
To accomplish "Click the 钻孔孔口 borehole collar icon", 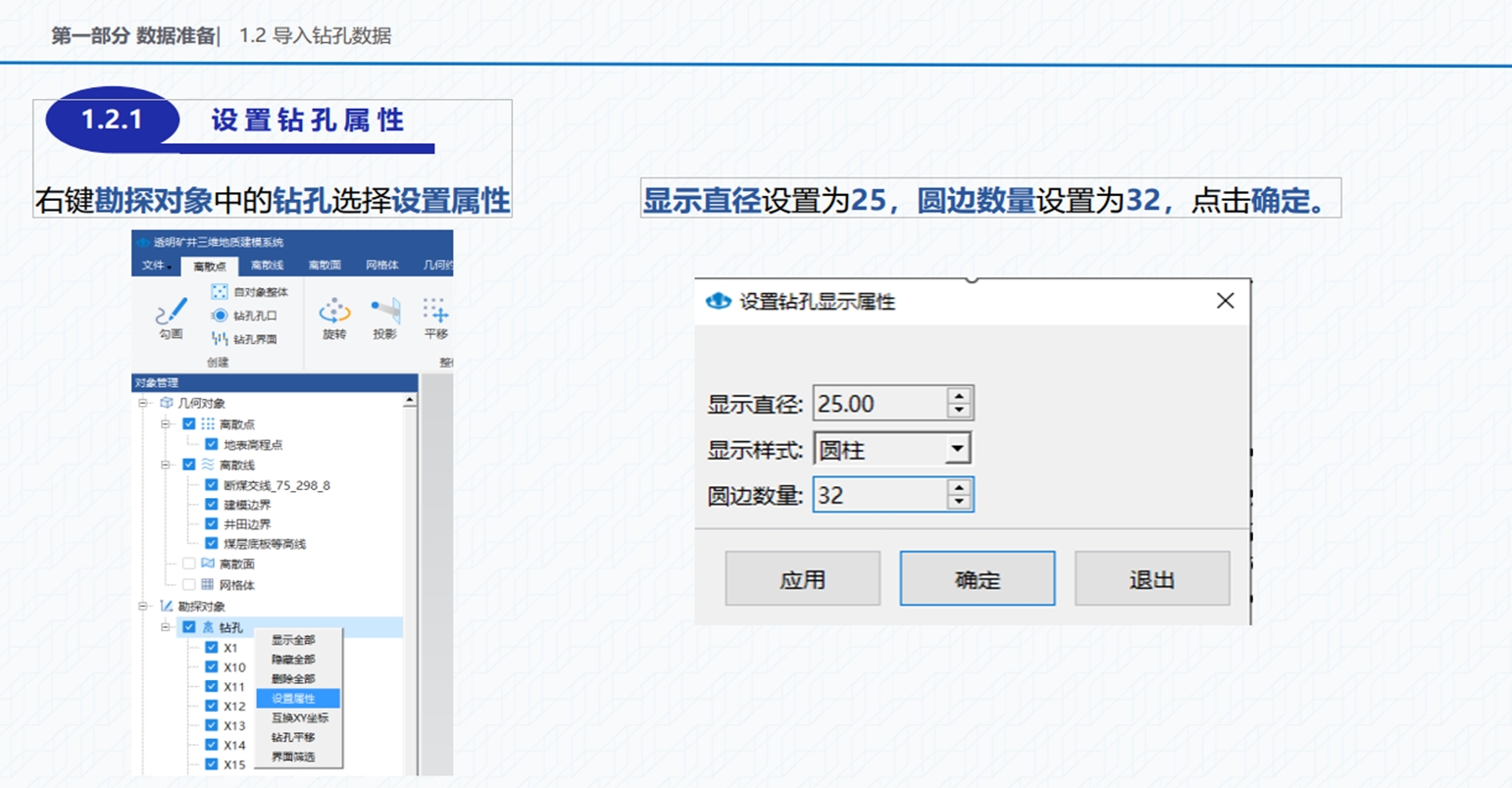I will [x=220, y=316].
